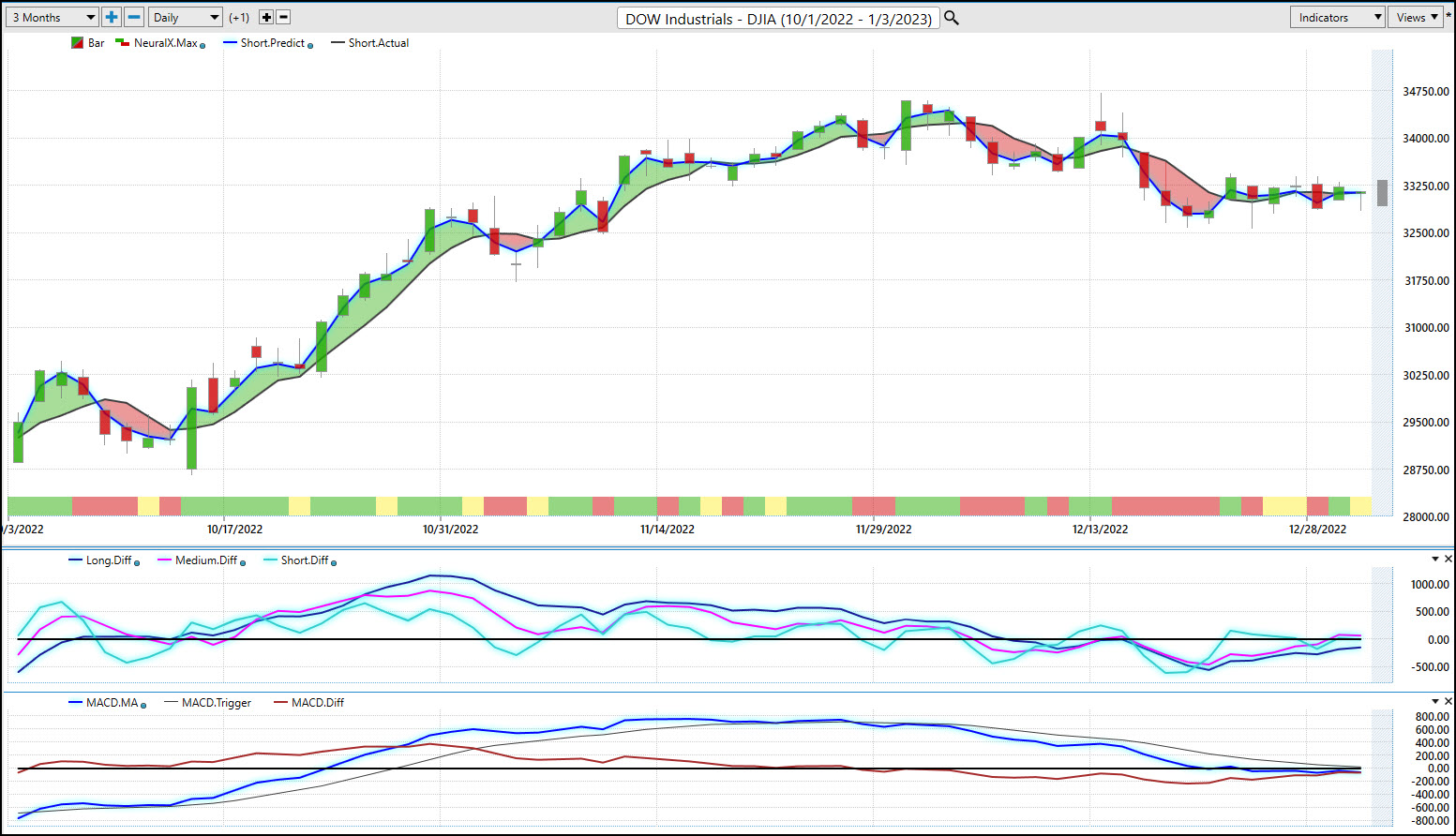1456x836 pixels.
Task: Open the Daily interval dropdown
Action: pyautogui.click(x=186, y=17)
